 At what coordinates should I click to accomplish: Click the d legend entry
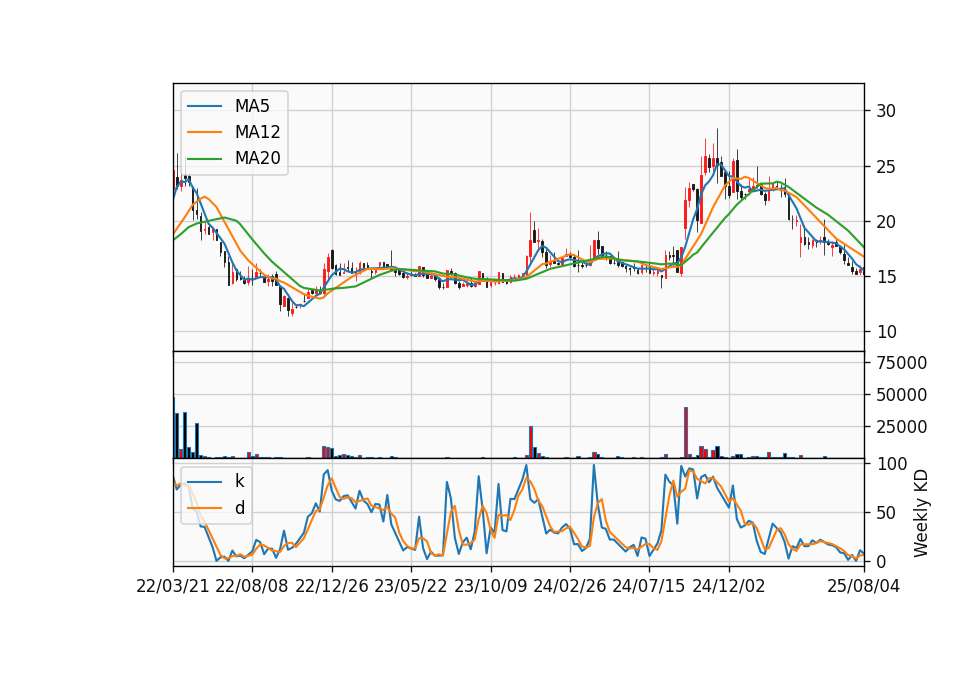[x=240, y=508]
